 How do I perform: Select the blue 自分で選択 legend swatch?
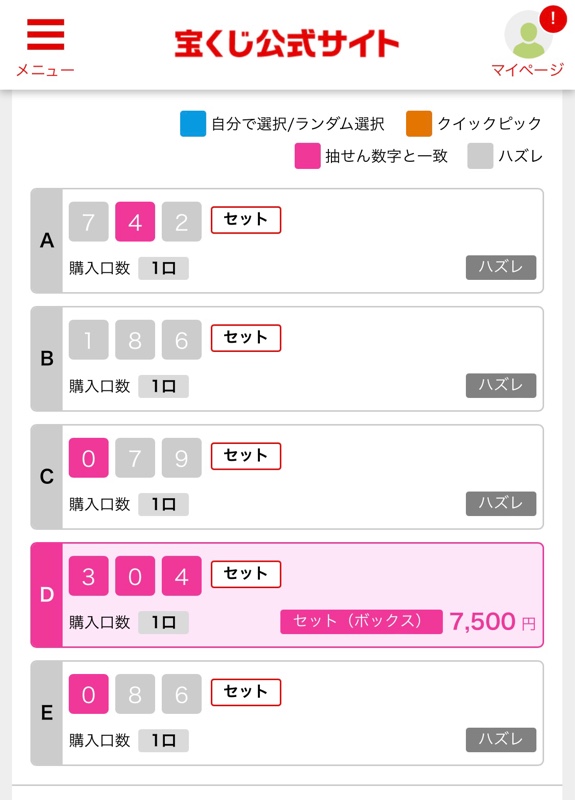[193, 123]
